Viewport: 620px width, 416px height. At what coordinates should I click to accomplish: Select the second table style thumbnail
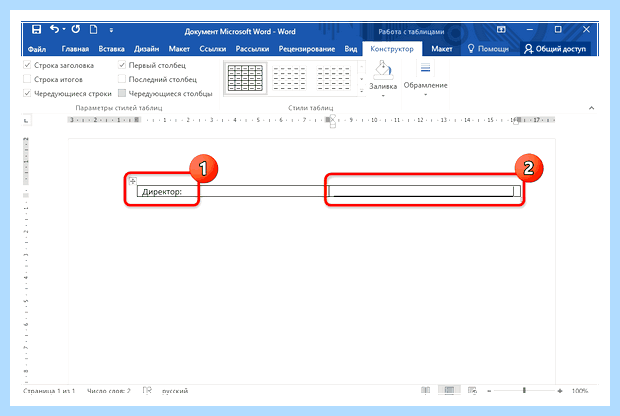[x=289, y=78]
